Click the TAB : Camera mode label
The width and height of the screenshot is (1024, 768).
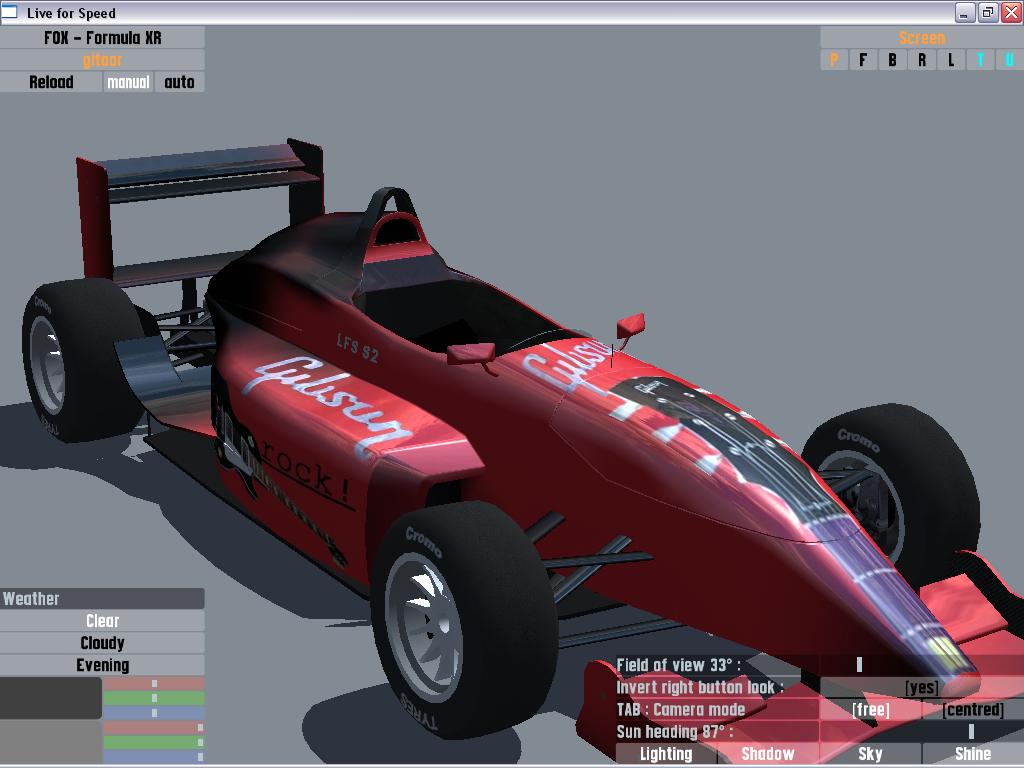tap(681, 709)
